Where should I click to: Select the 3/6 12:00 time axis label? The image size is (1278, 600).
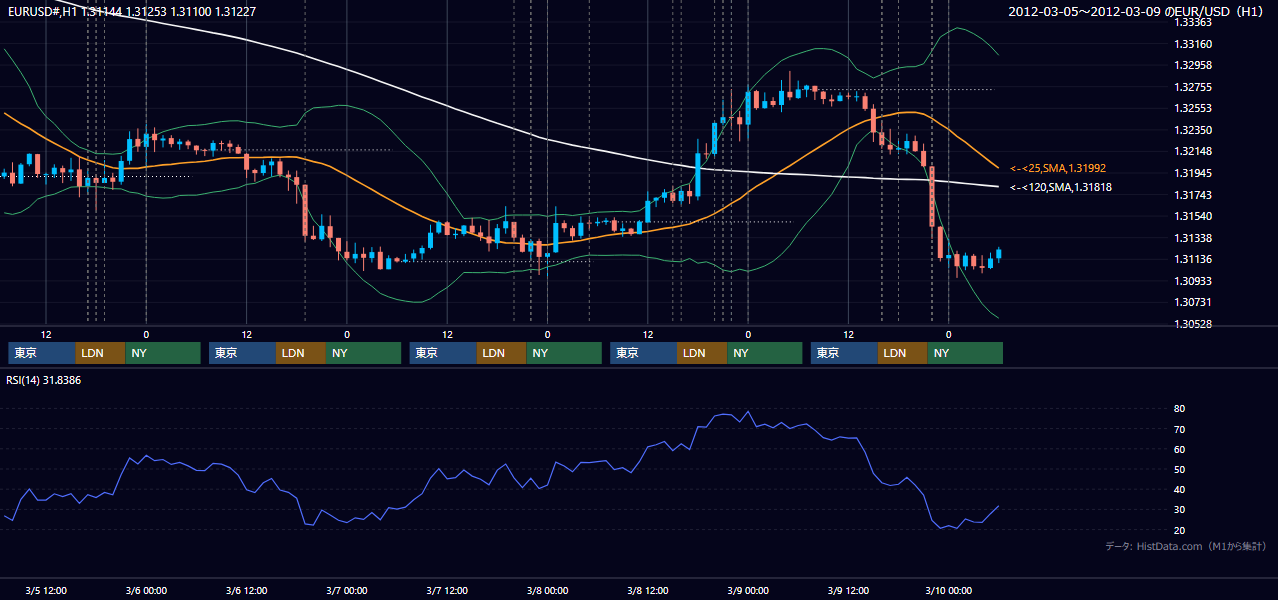click(247, 590)
